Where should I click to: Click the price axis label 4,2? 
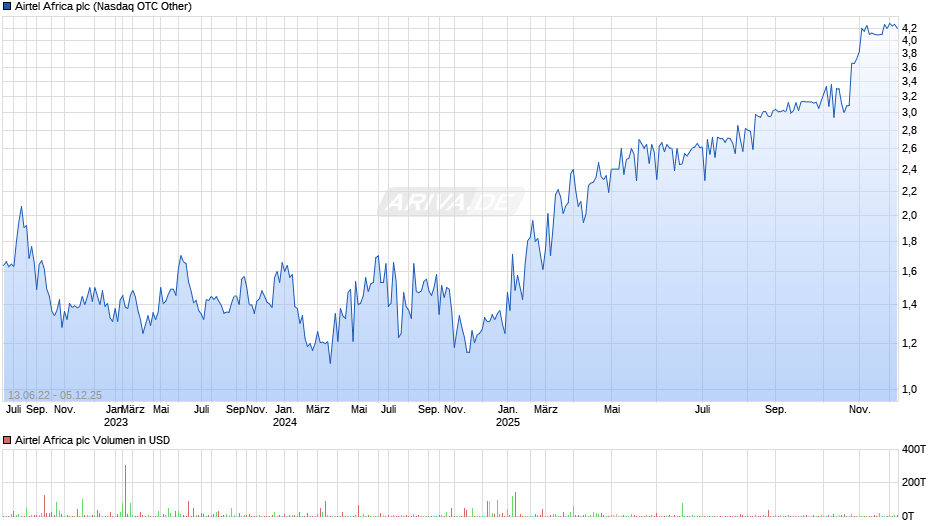(909, 28)
